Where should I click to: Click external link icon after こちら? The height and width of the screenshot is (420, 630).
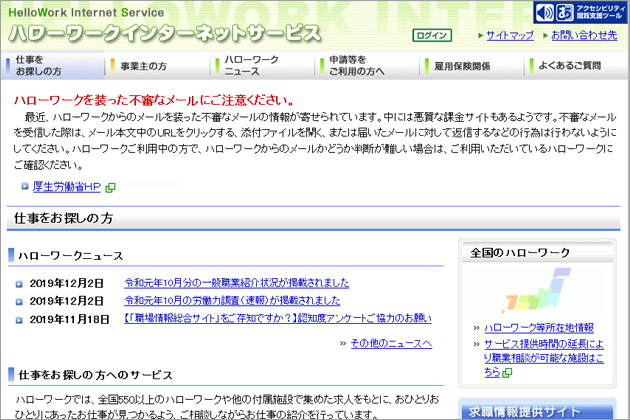[507, 372]
